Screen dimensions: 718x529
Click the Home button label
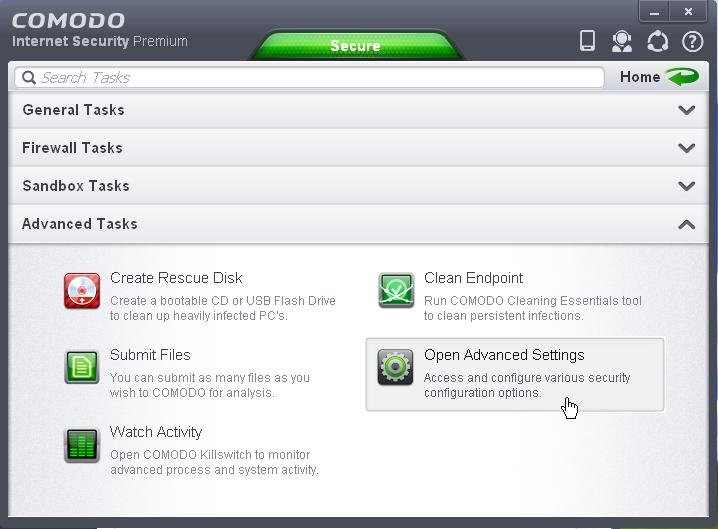tap(640, 77)
